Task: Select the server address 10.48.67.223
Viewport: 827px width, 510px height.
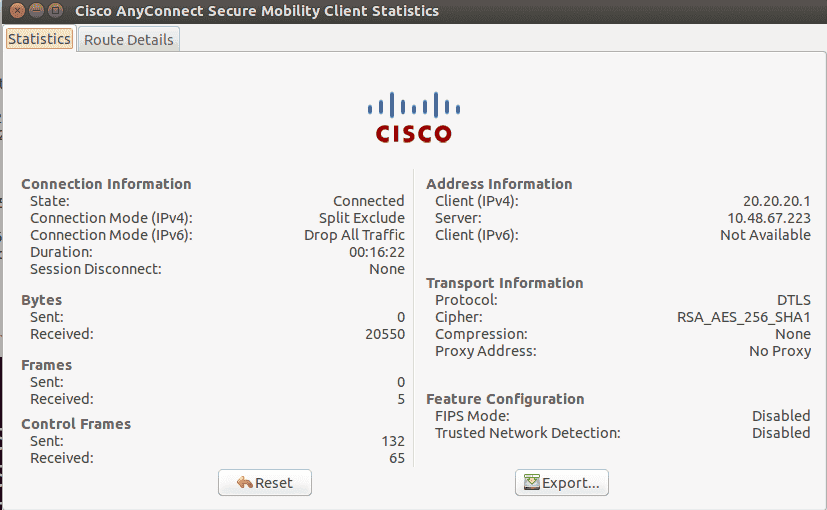Action: (x=769, y=218)
